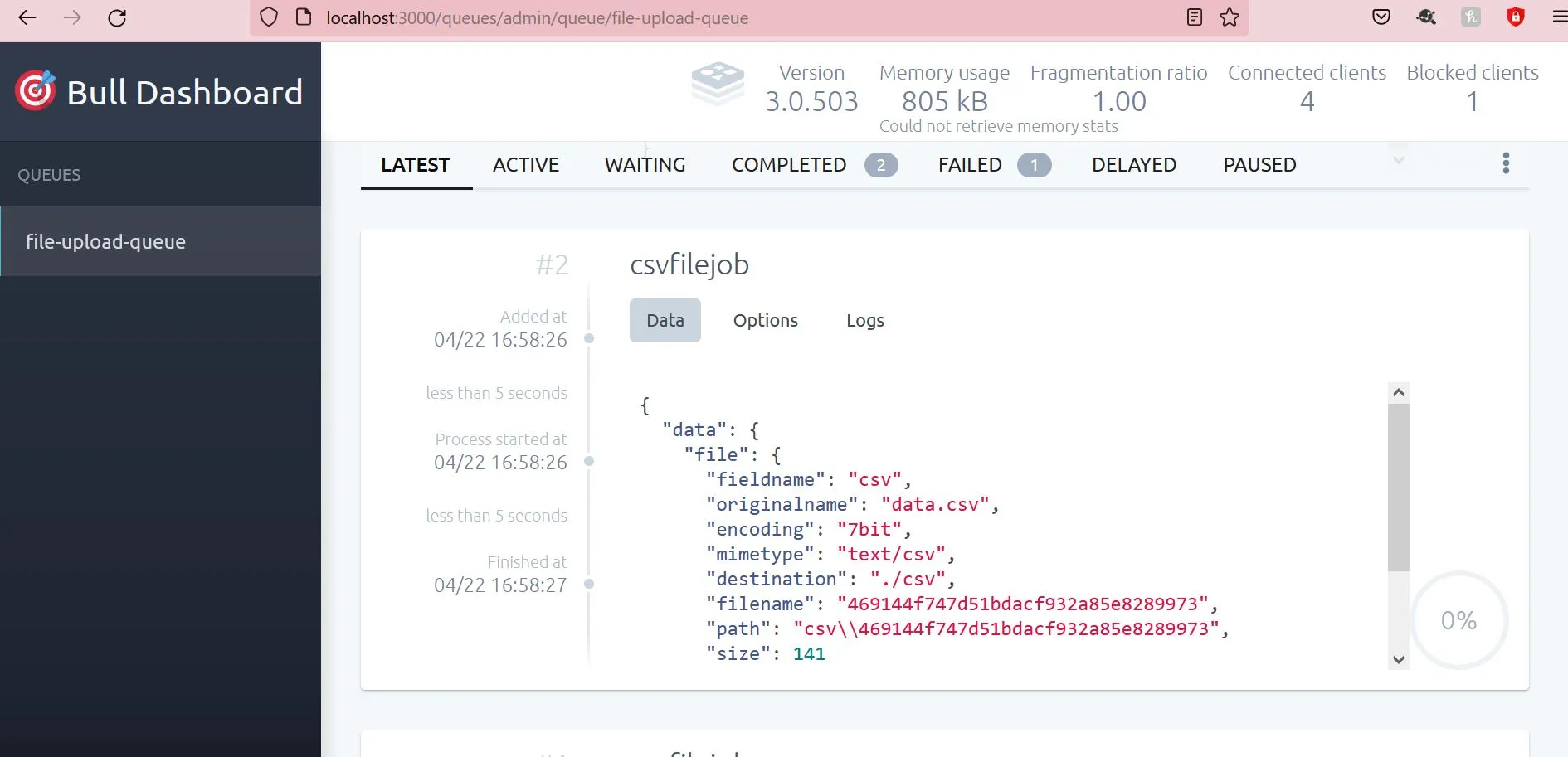Open the uBlock Origin extension icon
1568x757 pixels.
[x=1516, y=17]
